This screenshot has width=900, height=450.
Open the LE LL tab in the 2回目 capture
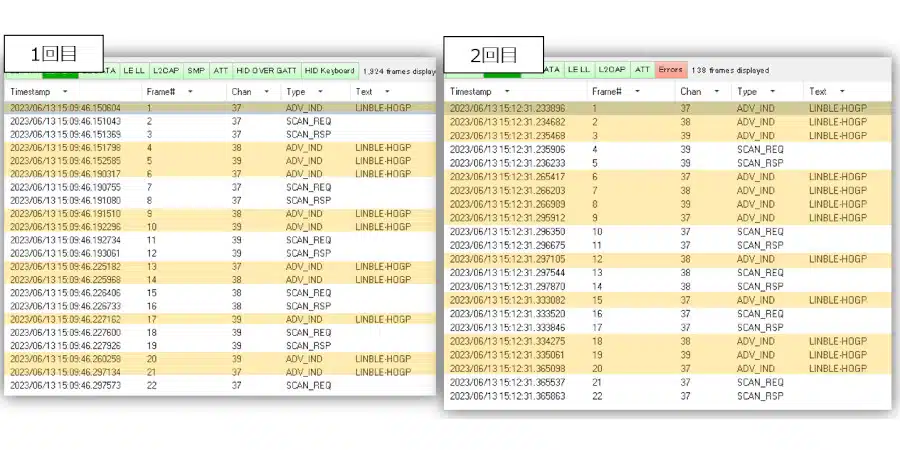click(579, 70)
